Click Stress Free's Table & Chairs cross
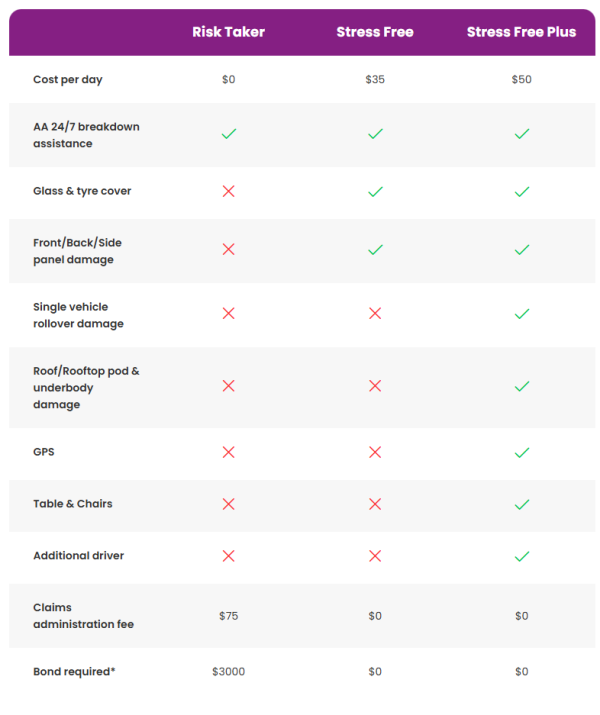This screenshot has width=600, height=715. (375, 504)
